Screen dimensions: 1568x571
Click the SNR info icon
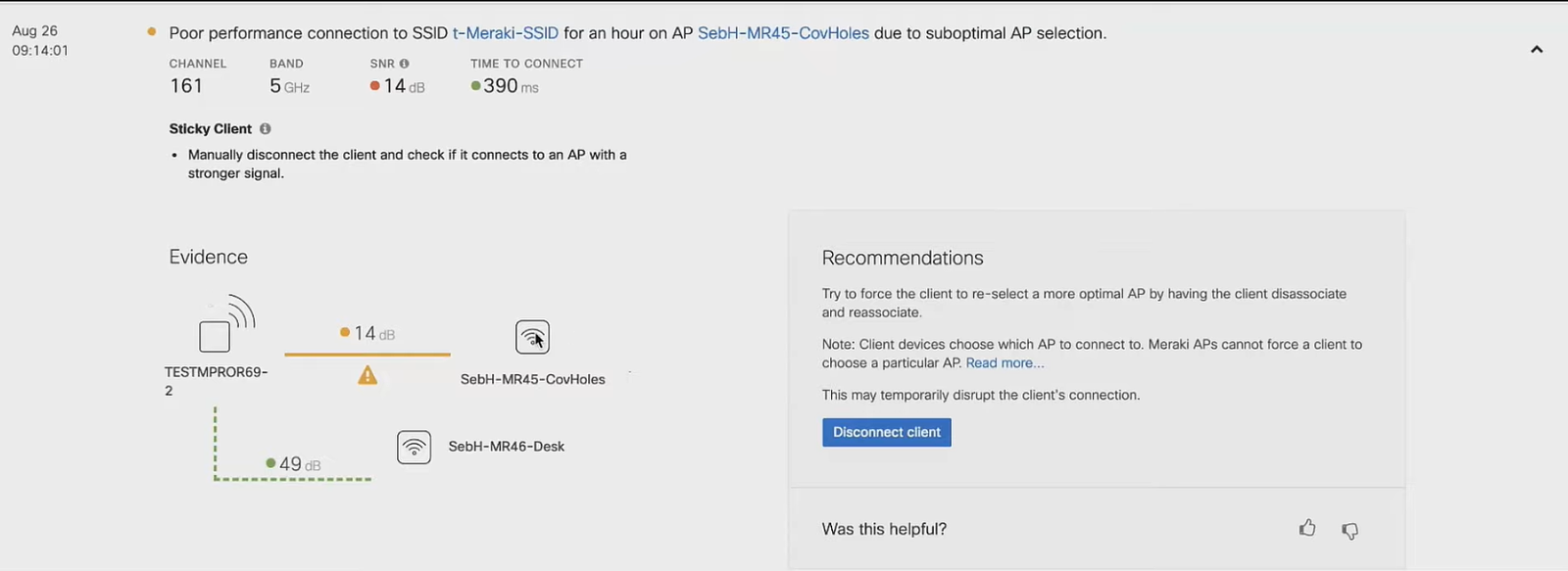[404, 64]
